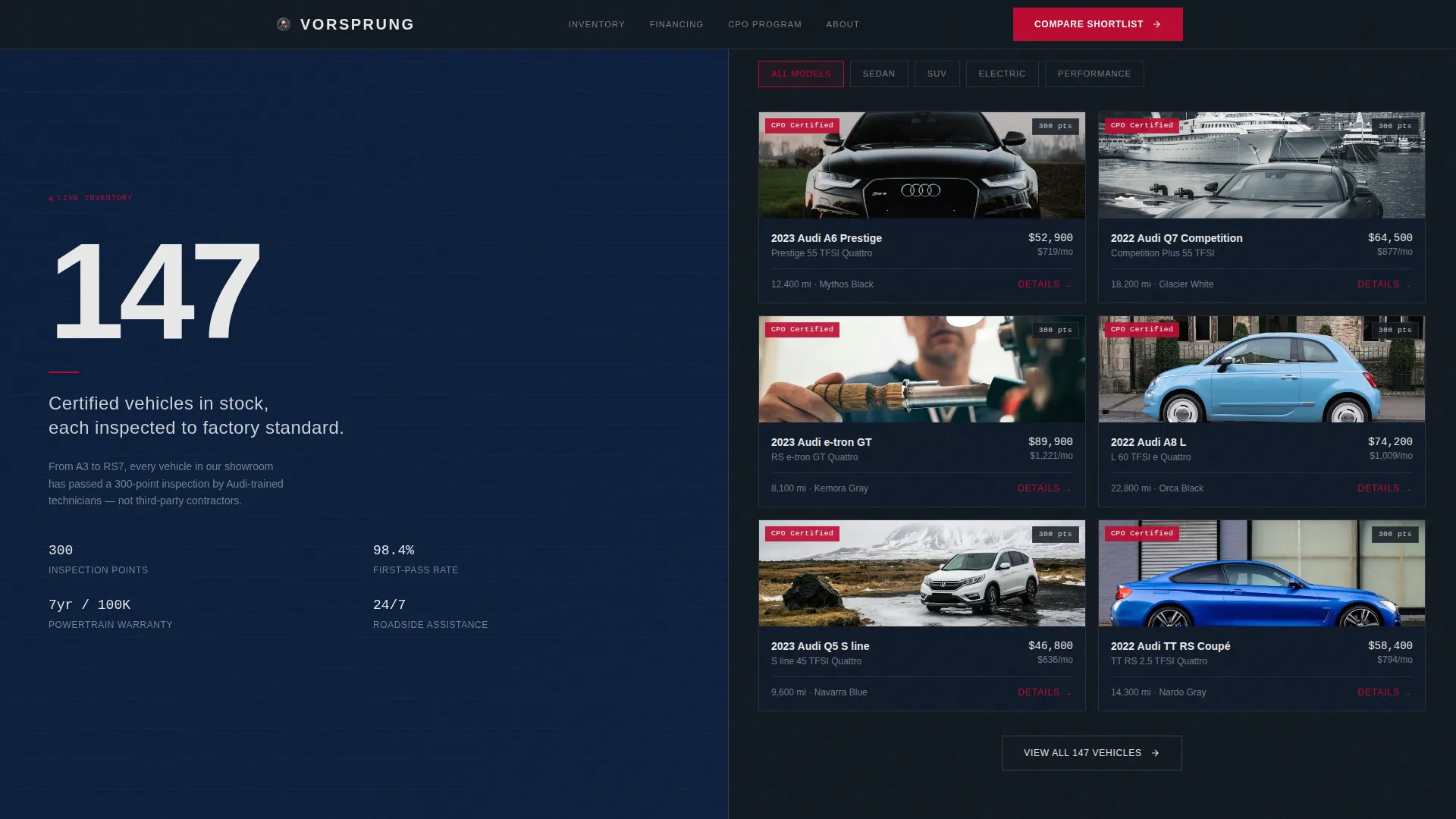View details for 2023 Audi e-tron GT
Viewport: 1456px width, 819px height.
1045,488
